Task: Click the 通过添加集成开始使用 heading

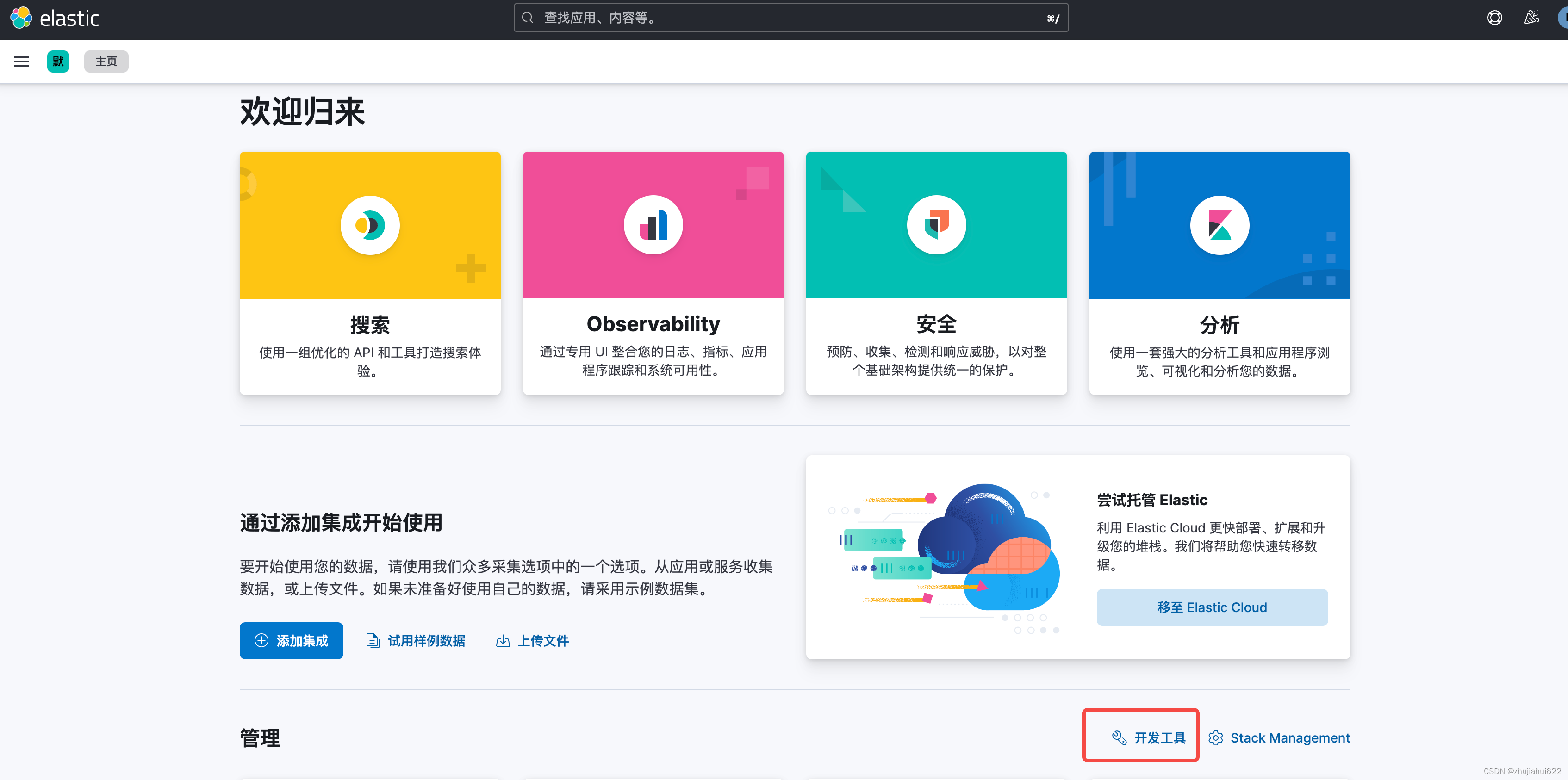Action: pyautogui.click(x=341, y=523)
